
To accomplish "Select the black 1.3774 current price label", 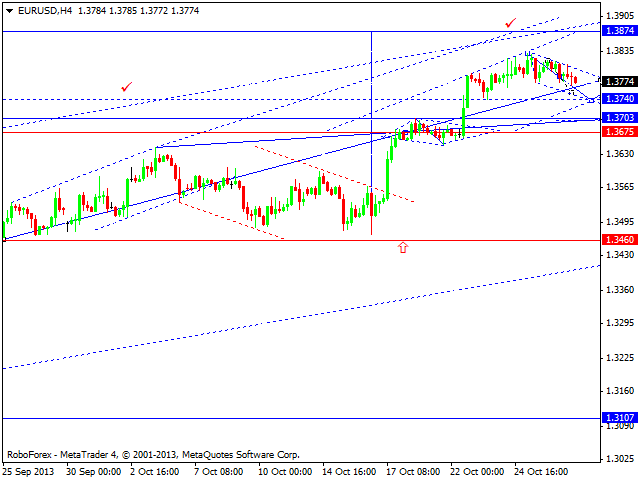I will click(620, 82).
